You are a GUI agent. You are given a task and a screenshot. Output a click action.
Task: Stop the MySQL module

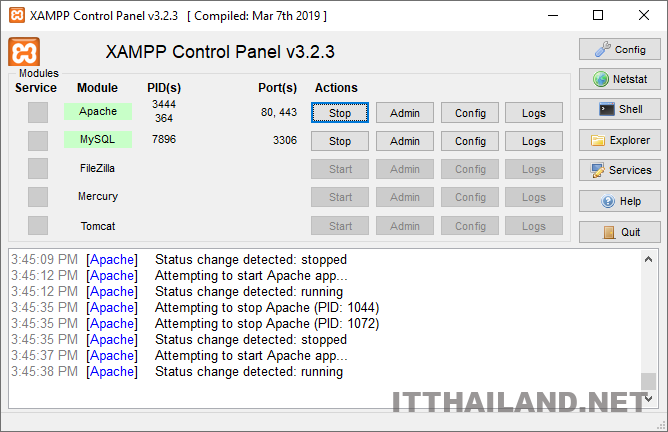(340, 141)
